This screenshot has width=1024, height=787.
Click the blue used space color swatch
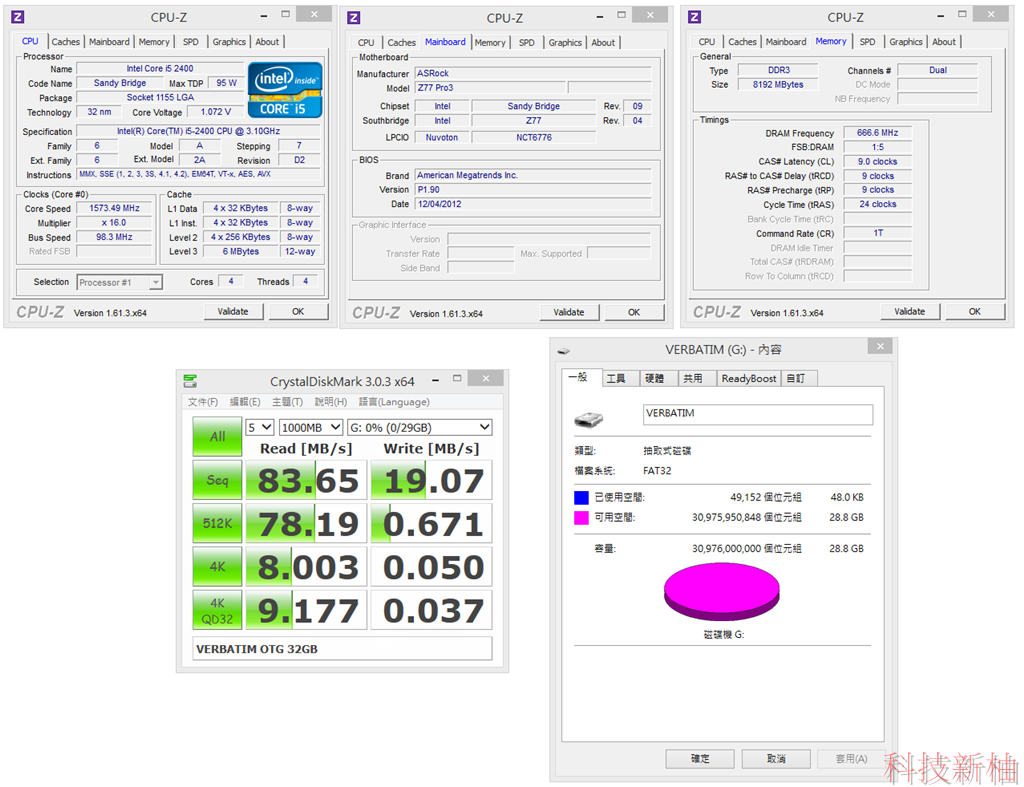(x=581, y=498)
